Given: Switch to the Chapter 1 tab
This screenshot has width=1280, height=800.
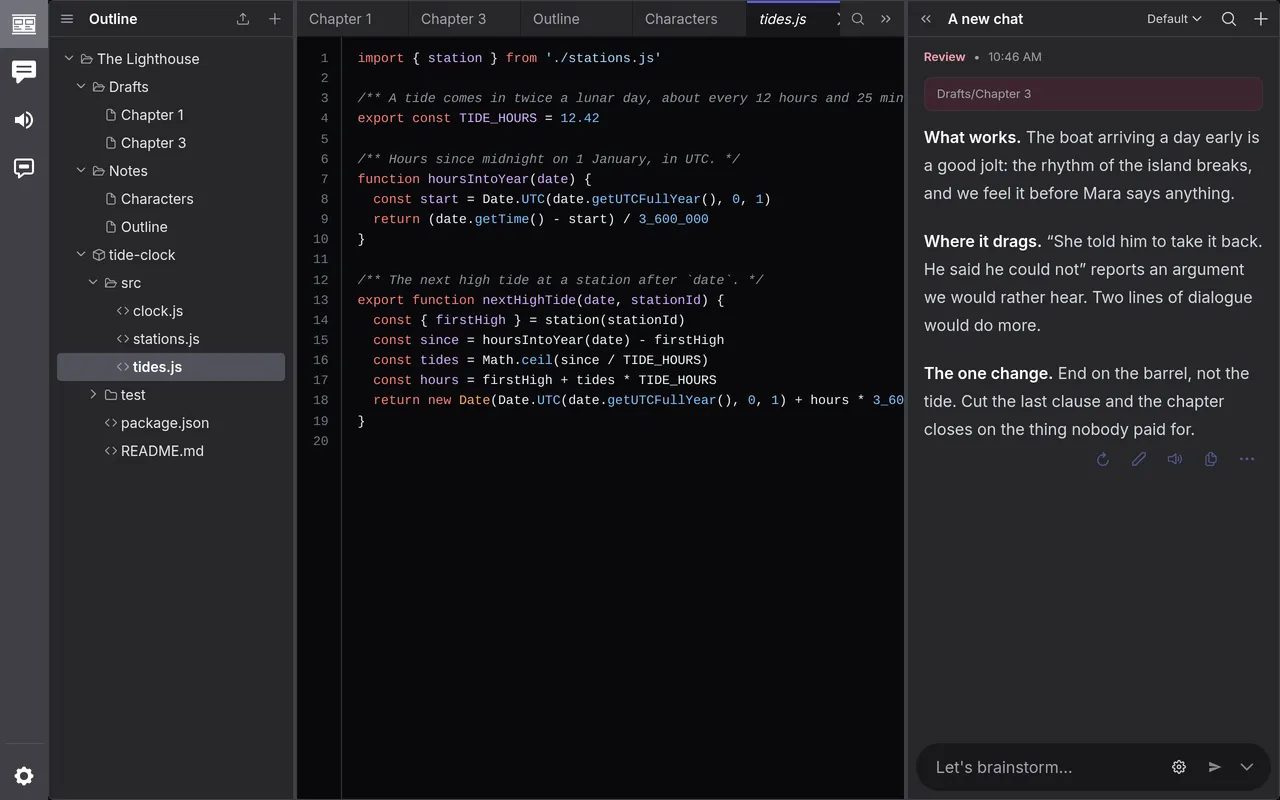Looking at the screenshot, I should 352,19.
